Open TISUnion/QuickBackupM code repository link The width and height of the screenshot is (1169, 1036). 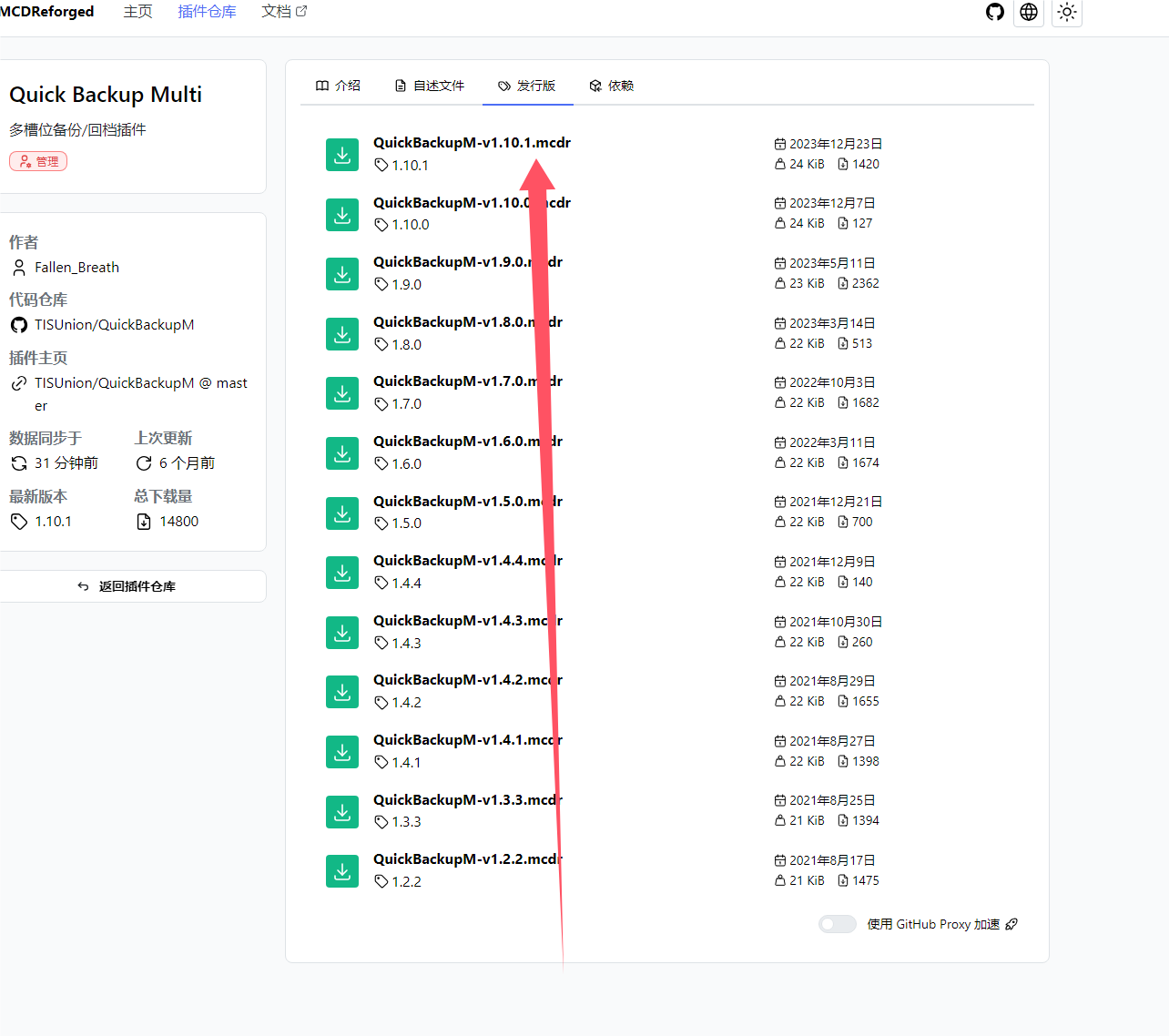pyautogui.click(x=114, y=325)
